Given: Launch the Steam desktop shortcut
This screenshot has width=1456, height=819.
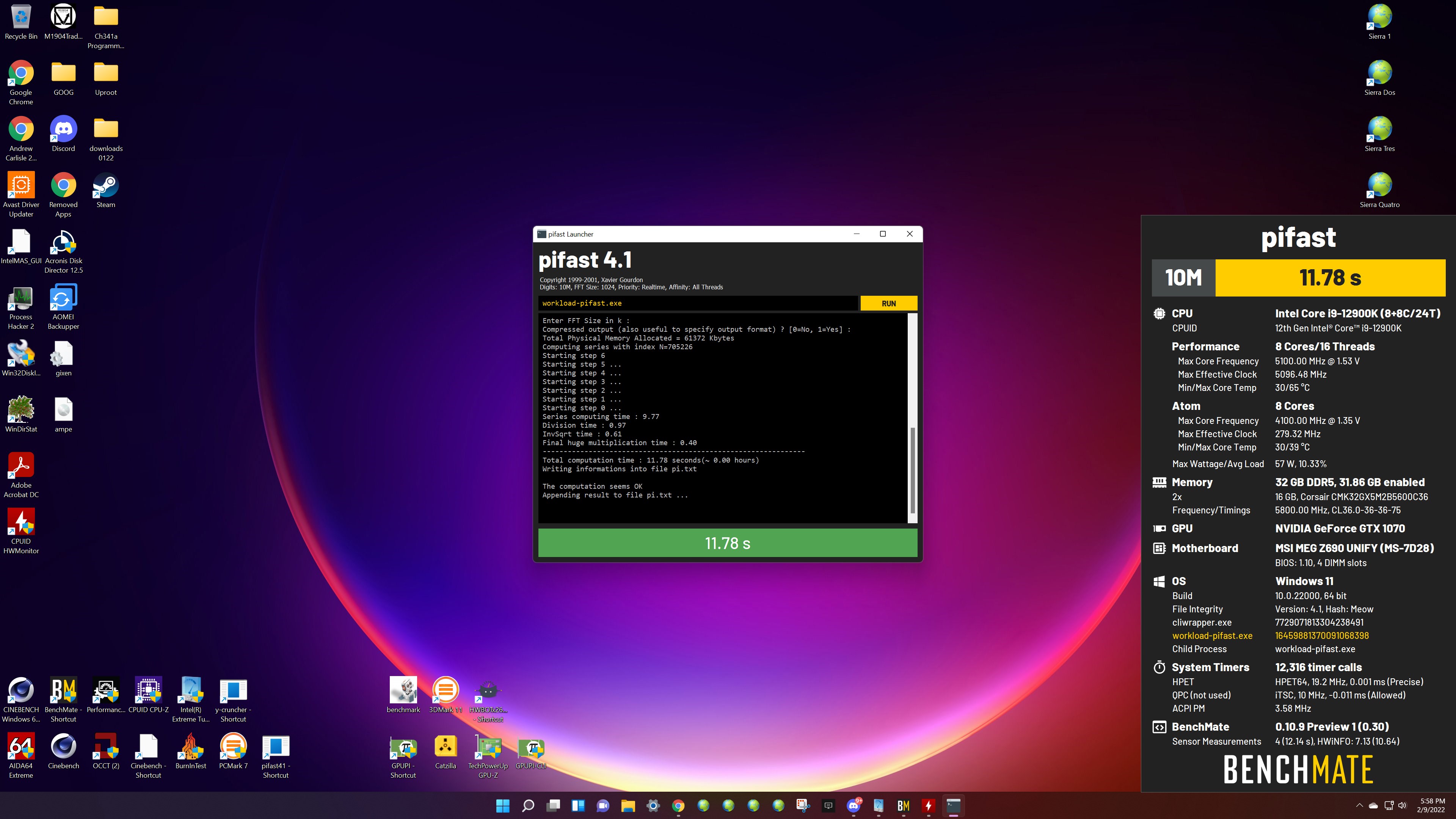Looking at the screenshot, I should pyautogui.click(x=106, y=190).
